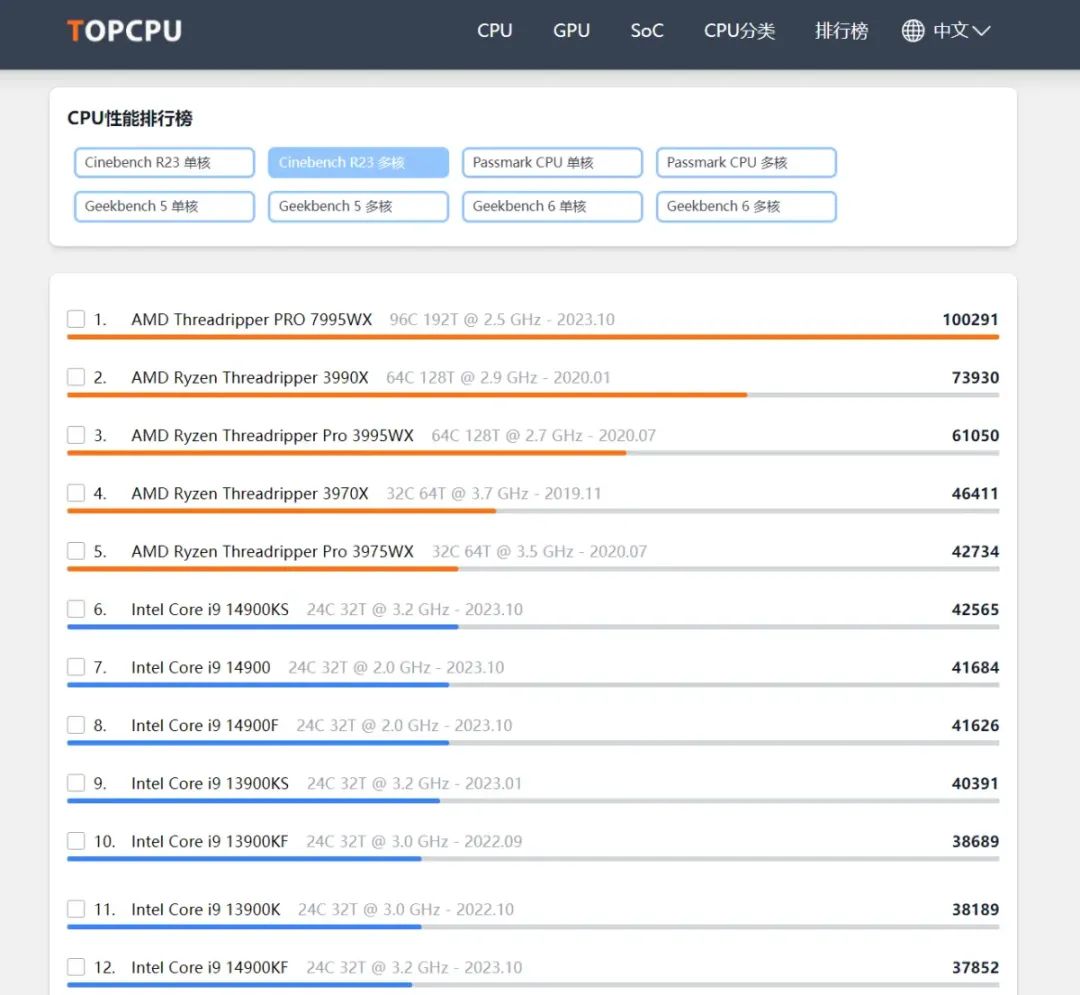This screenshot has width=1080, height=995.
Task: Check the Core i9 13900KS checkbox
Action: (76, 783)
